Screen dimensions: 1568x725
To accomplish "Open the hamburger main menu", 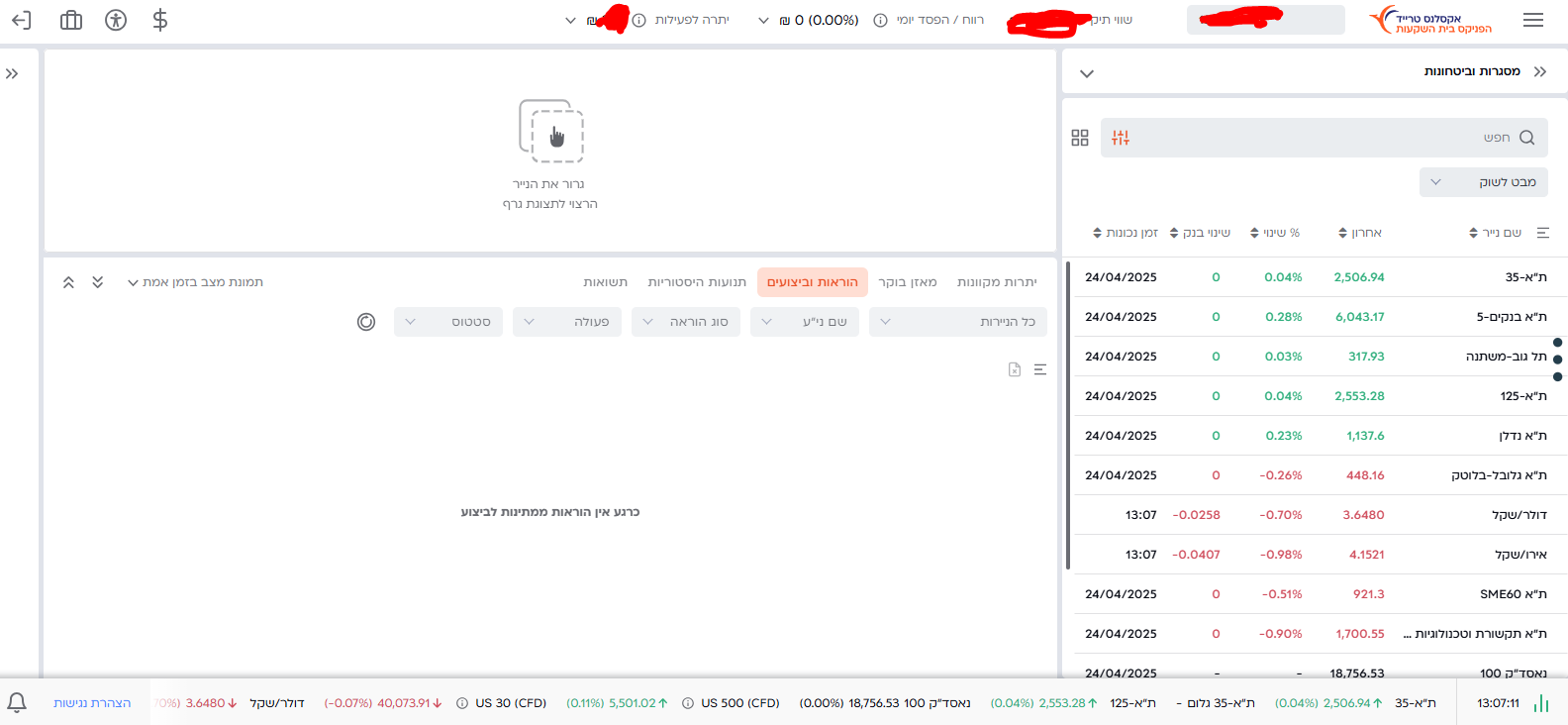I will point(1533,20).
